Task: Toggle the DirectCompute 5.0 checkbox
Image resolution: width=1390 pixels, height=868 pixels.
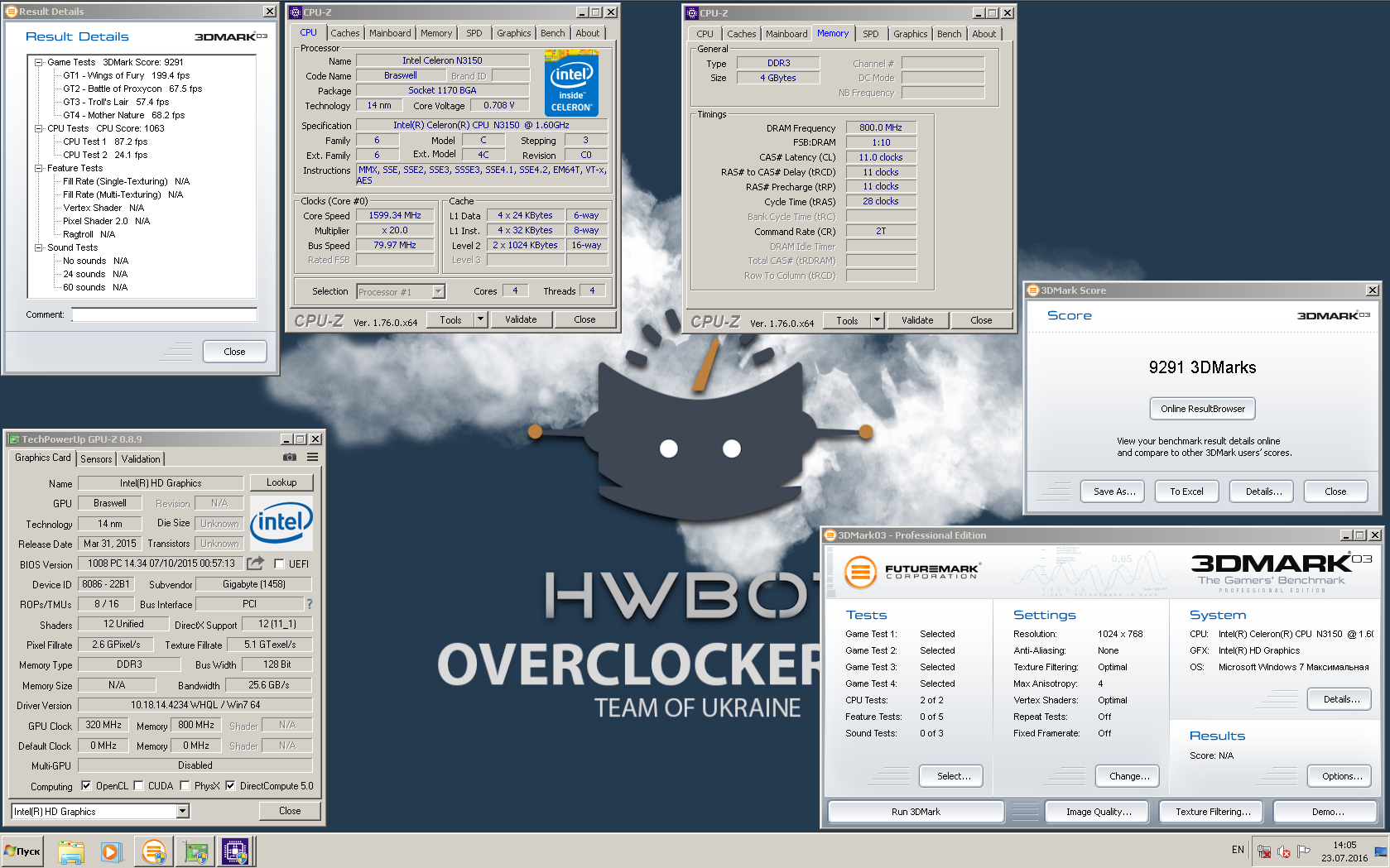Action: (230, 786)
